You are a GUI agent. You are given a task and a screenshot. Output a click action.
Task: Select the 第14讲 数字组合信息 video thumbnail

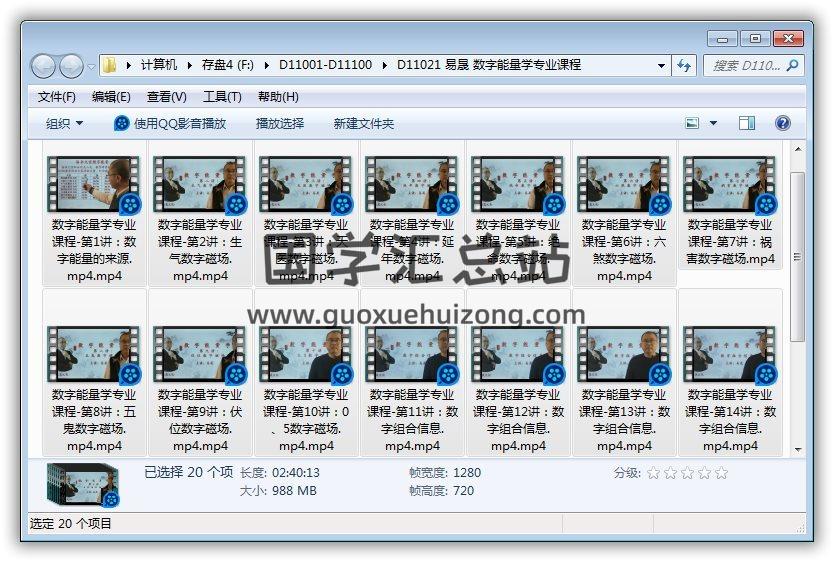[x=730, y=354]
